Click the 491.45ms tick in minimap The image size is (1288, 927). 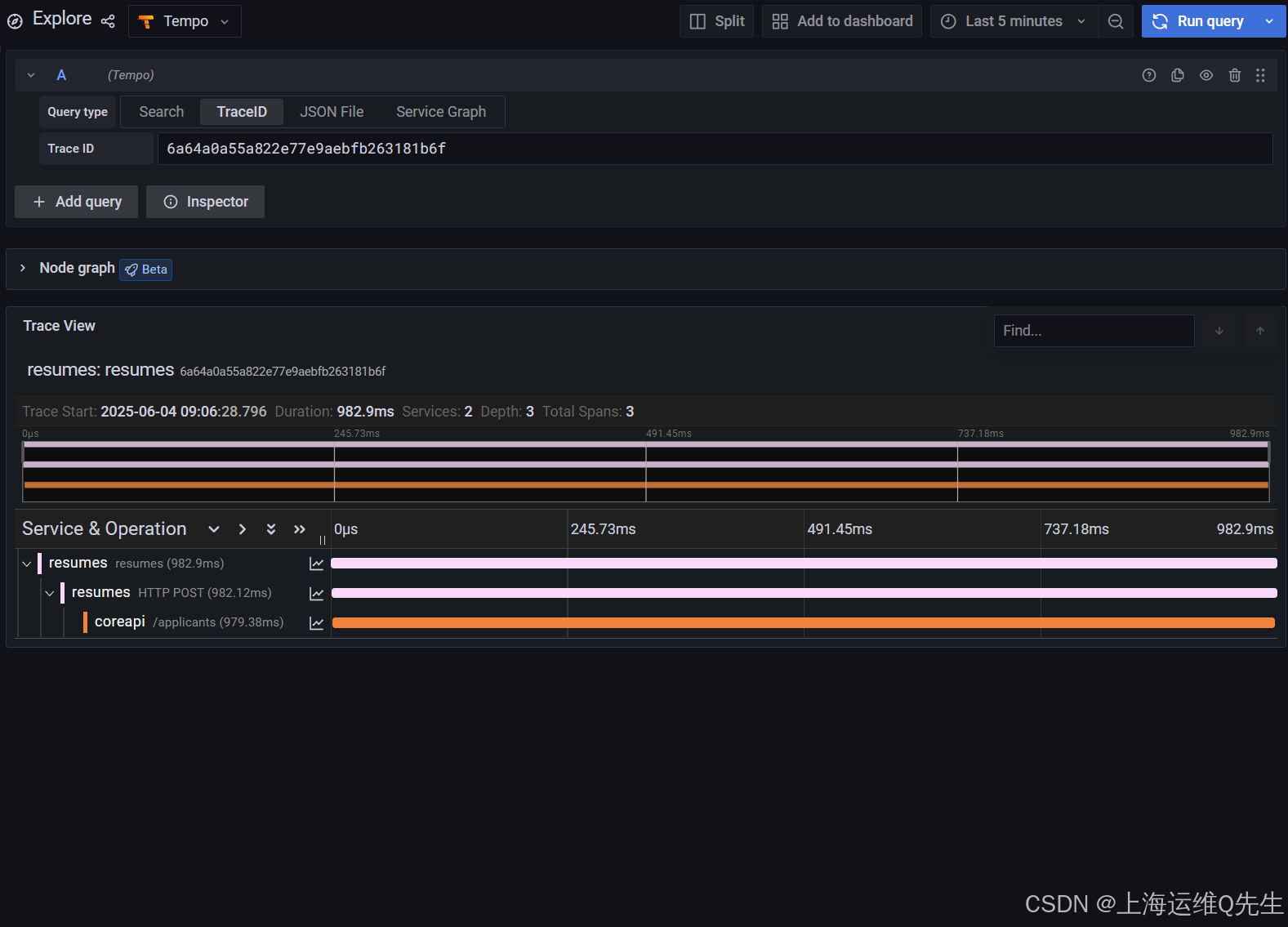pyautogui.click(x=669, y=434)
